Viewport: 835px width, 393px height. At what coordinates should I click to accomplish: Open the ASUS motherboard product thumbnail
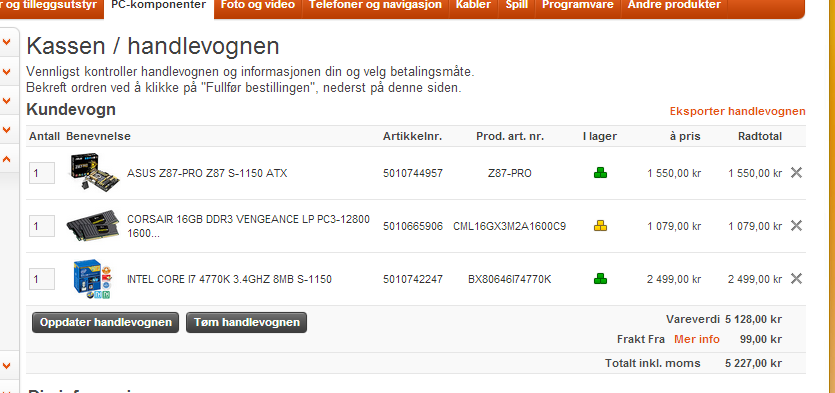[94, 172]
